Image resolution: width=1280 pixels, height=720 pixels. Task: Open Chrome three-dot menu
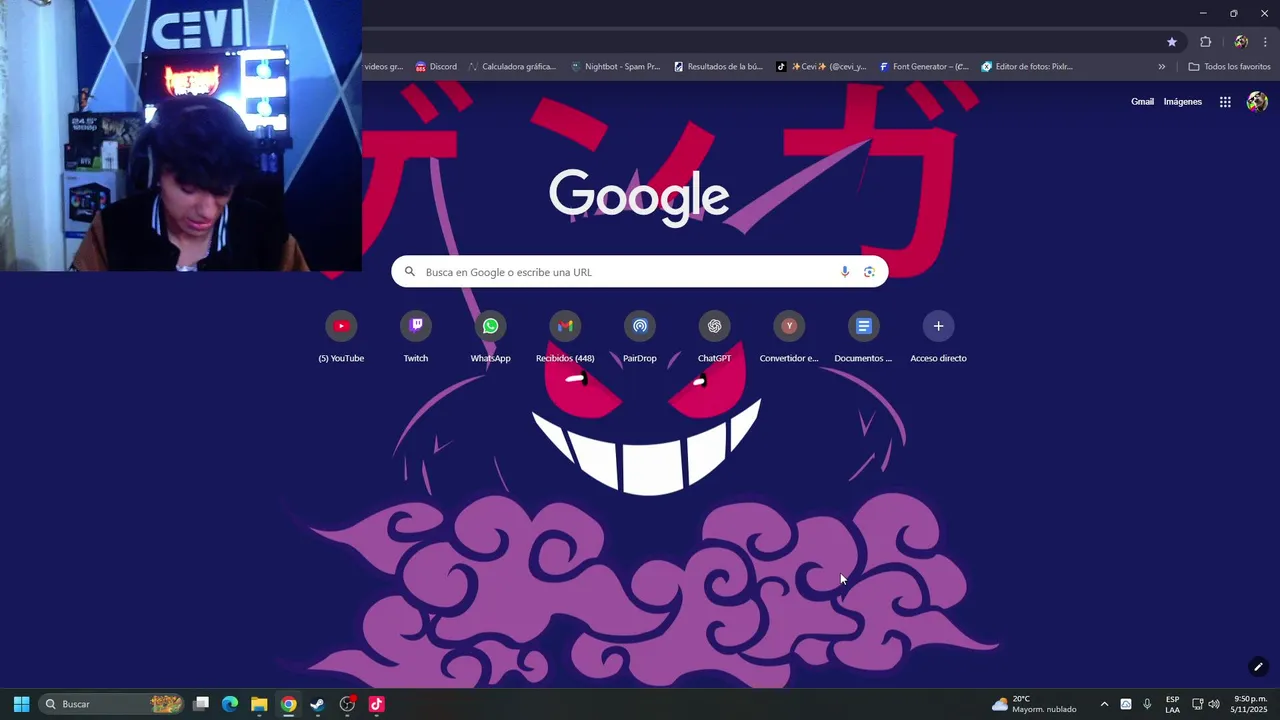pyautogui.click(x=1265, y=42)
